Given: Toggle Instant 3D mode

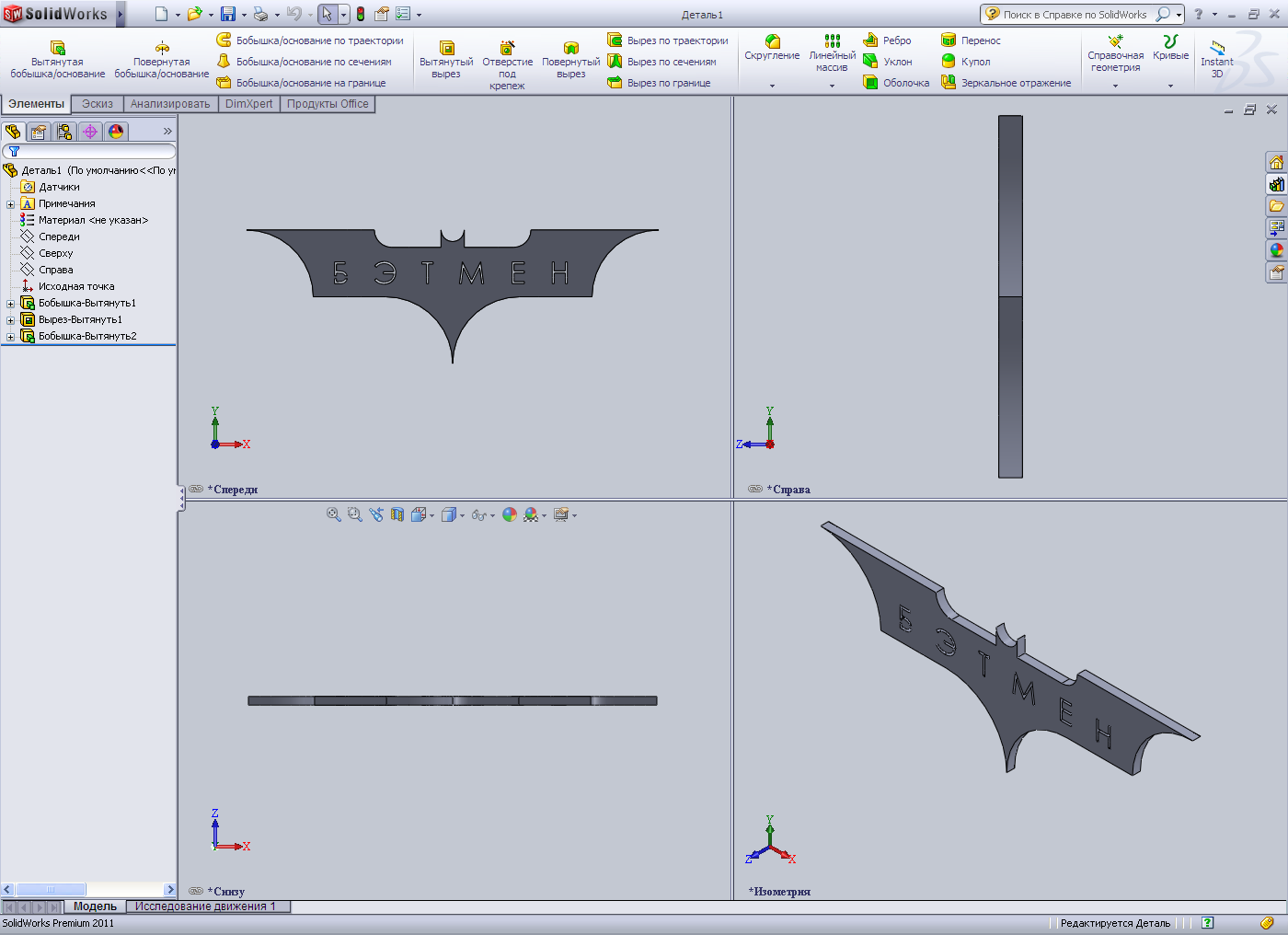Looking at the screenshot, I should point(1217,59).
